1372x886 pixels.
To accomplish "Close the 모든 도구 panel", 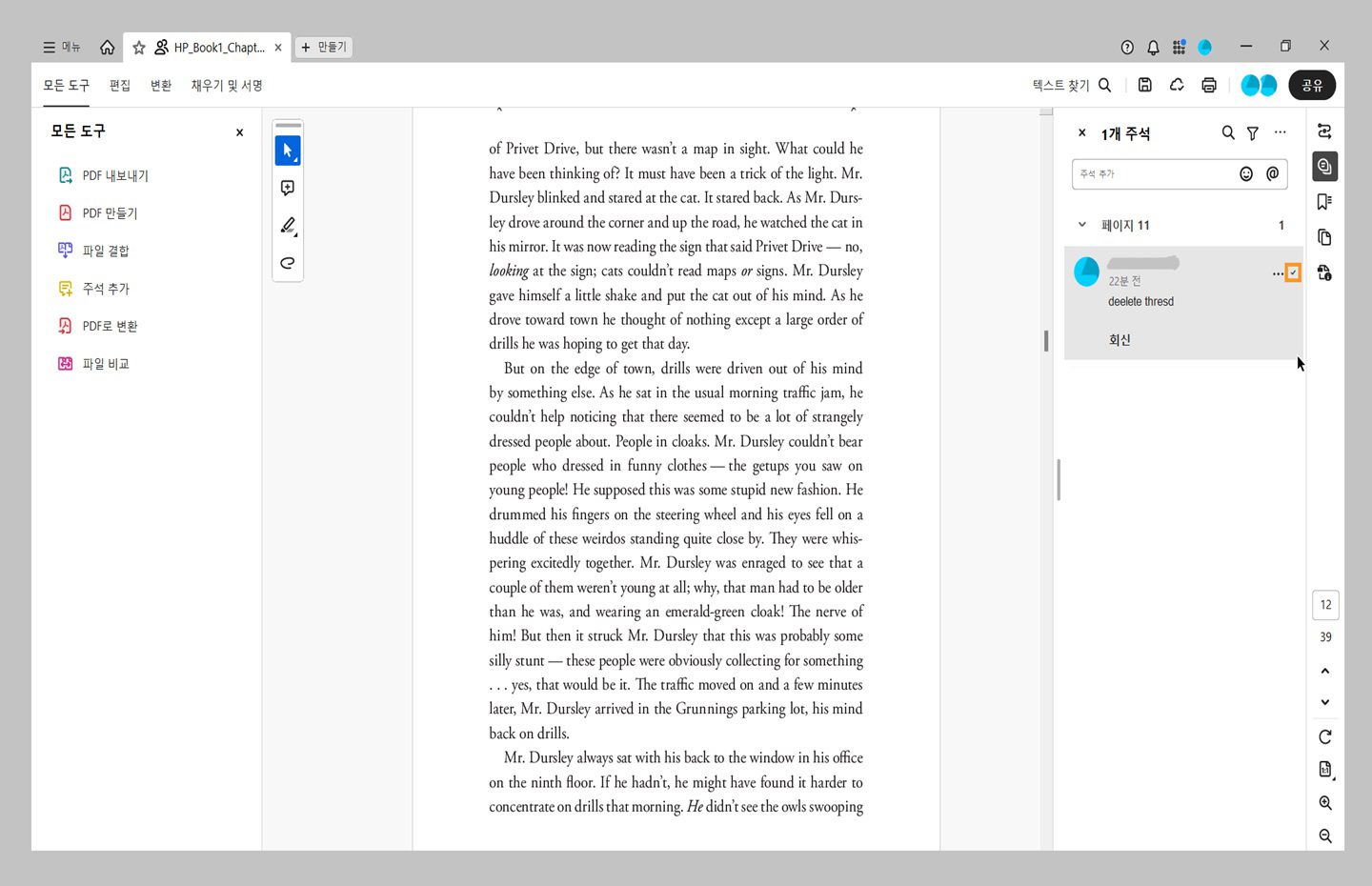I will 239,132.
